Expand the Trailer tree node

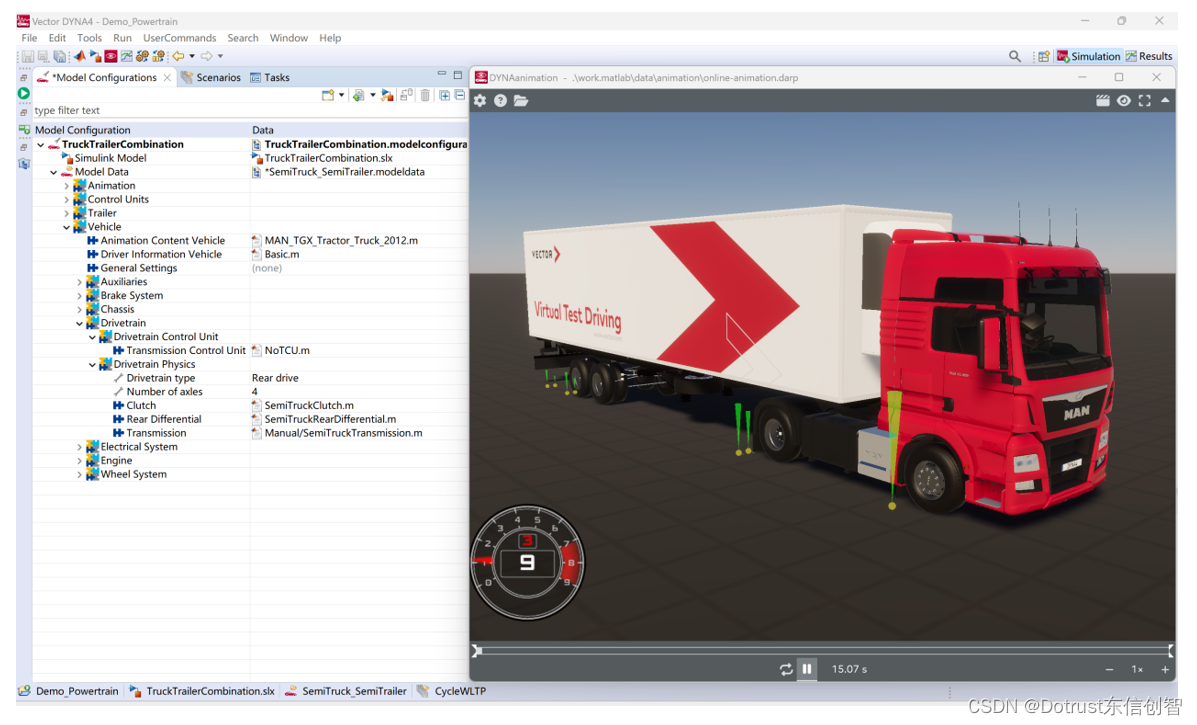coord(66,213)
